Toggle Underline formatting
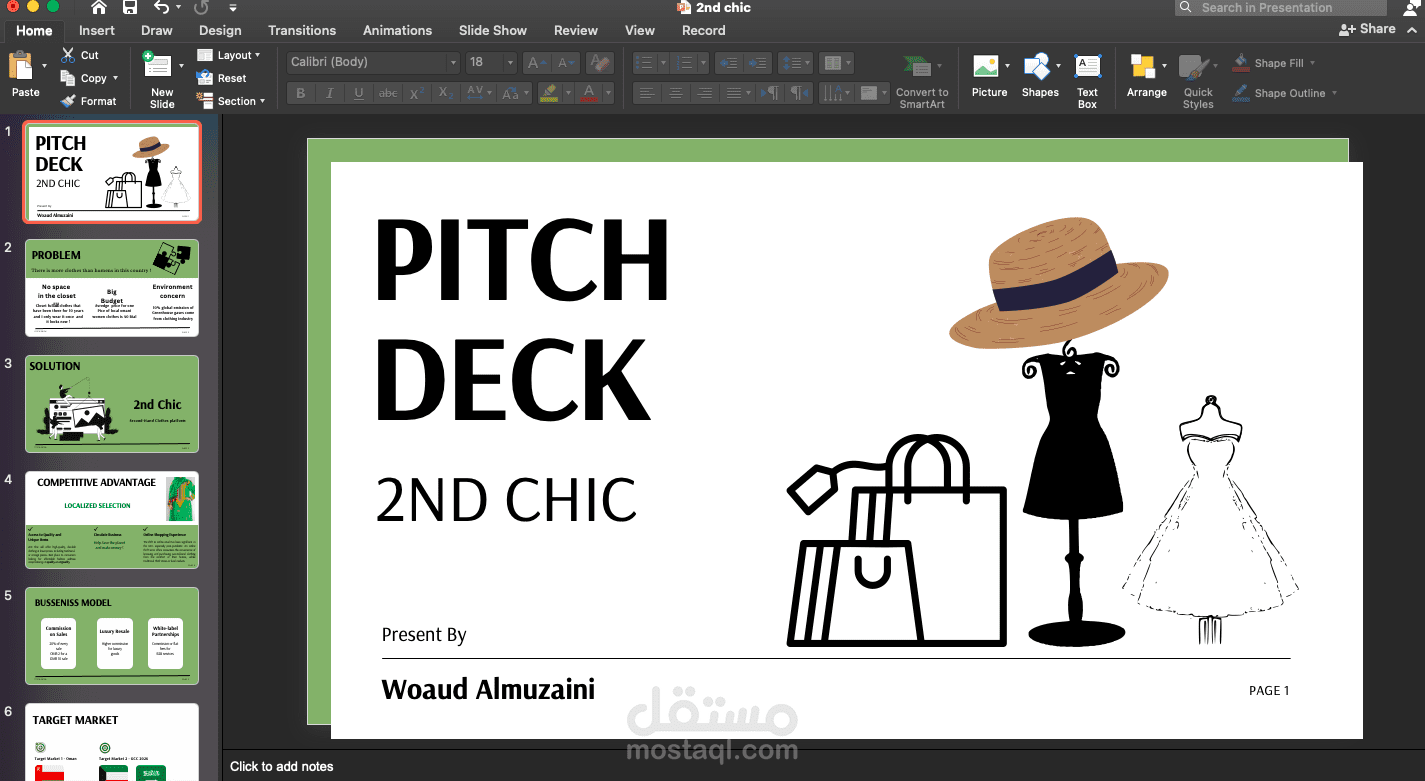The width and height of the screenshot is (1425, 781). (358, 93)
